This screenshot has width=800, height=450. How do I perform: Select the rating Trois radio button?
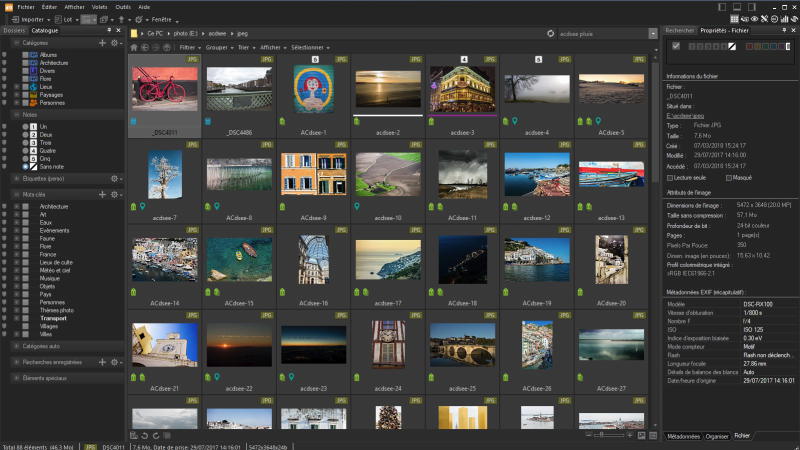pos(25,143)
